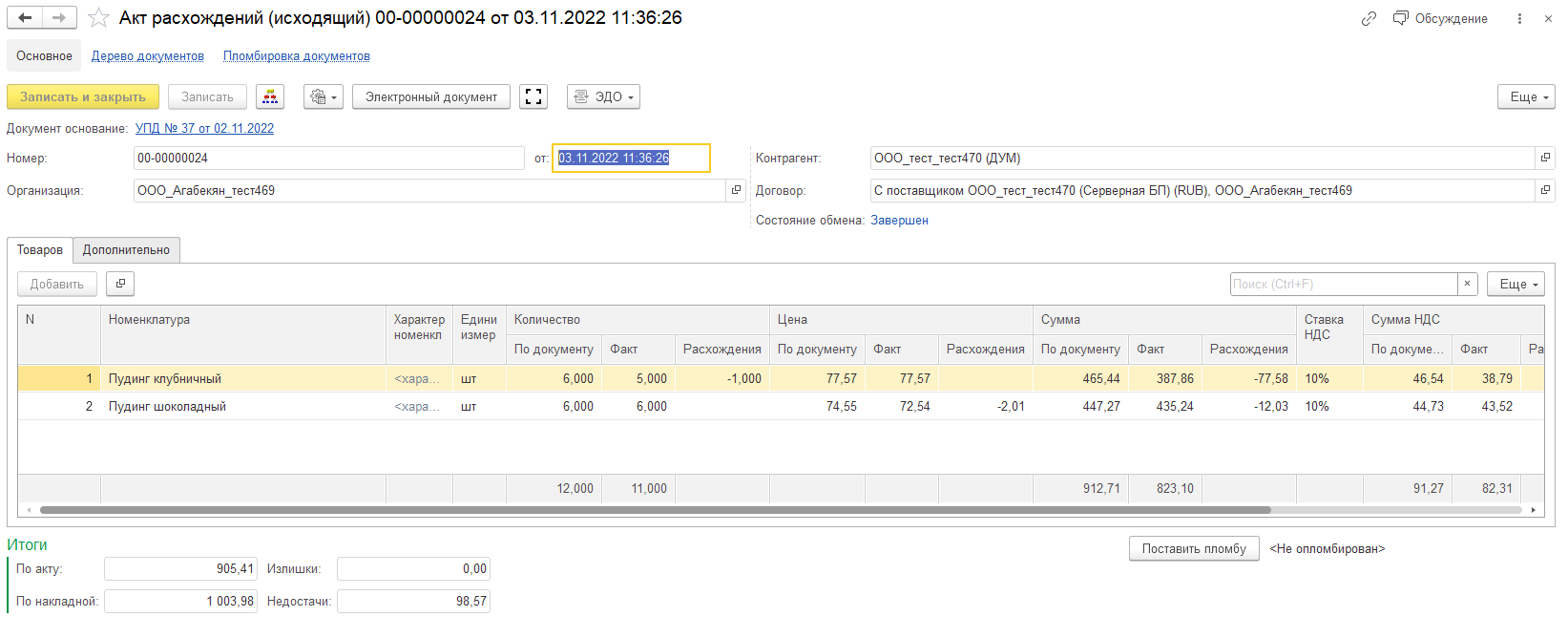The height and width of the screenshot is (617, 1568).
Task: Add document to favorites with star
Action: (x=98, y=18)
